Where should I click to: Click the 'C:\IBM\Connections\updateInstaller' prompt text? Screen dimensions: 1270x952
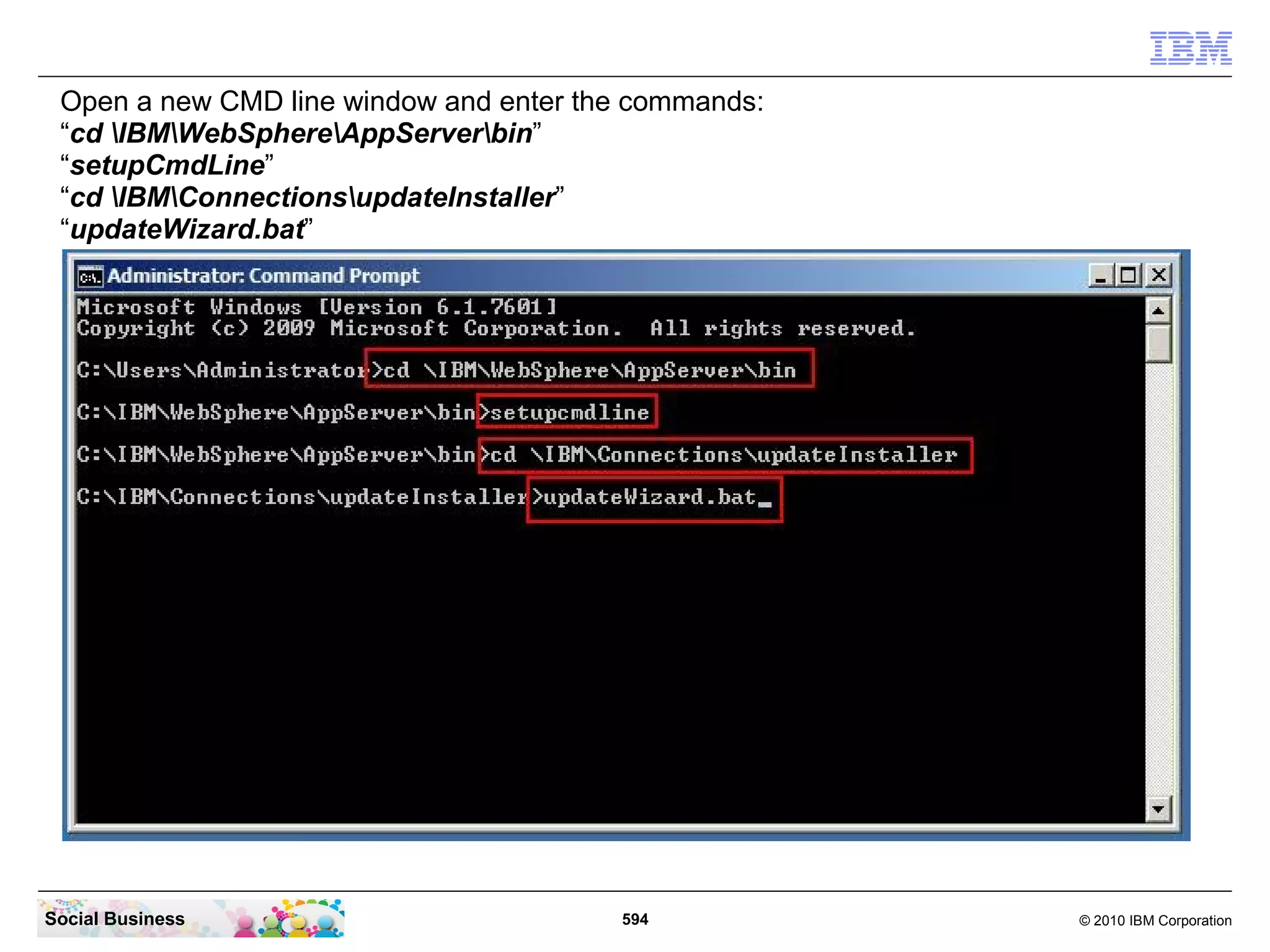pyautogui.click(x=302, y=497)
